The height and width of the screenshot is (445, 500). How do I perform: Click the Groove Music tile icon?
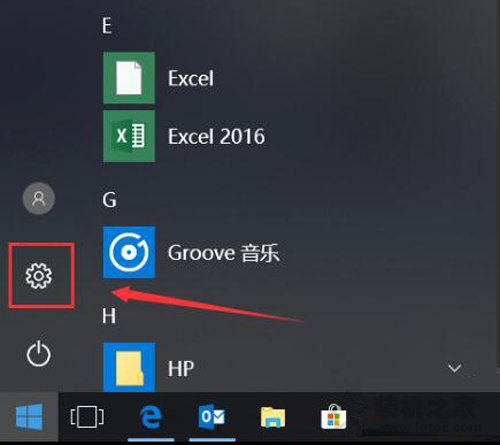coord(129,252)
